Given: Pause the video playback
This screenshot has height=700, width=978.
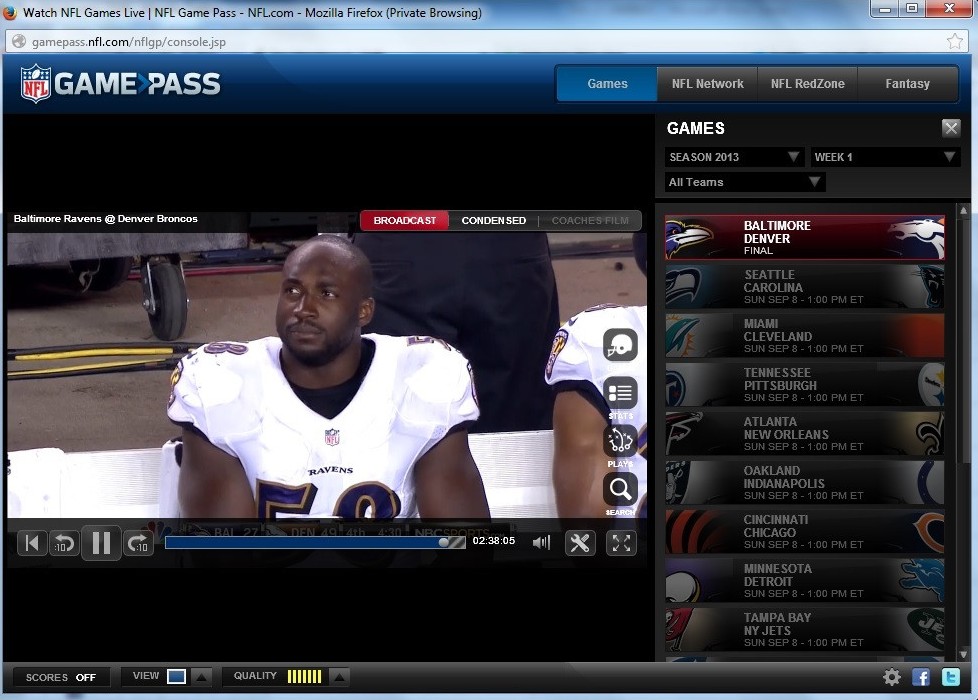Looking at the screenshot, I should [101, 543].
